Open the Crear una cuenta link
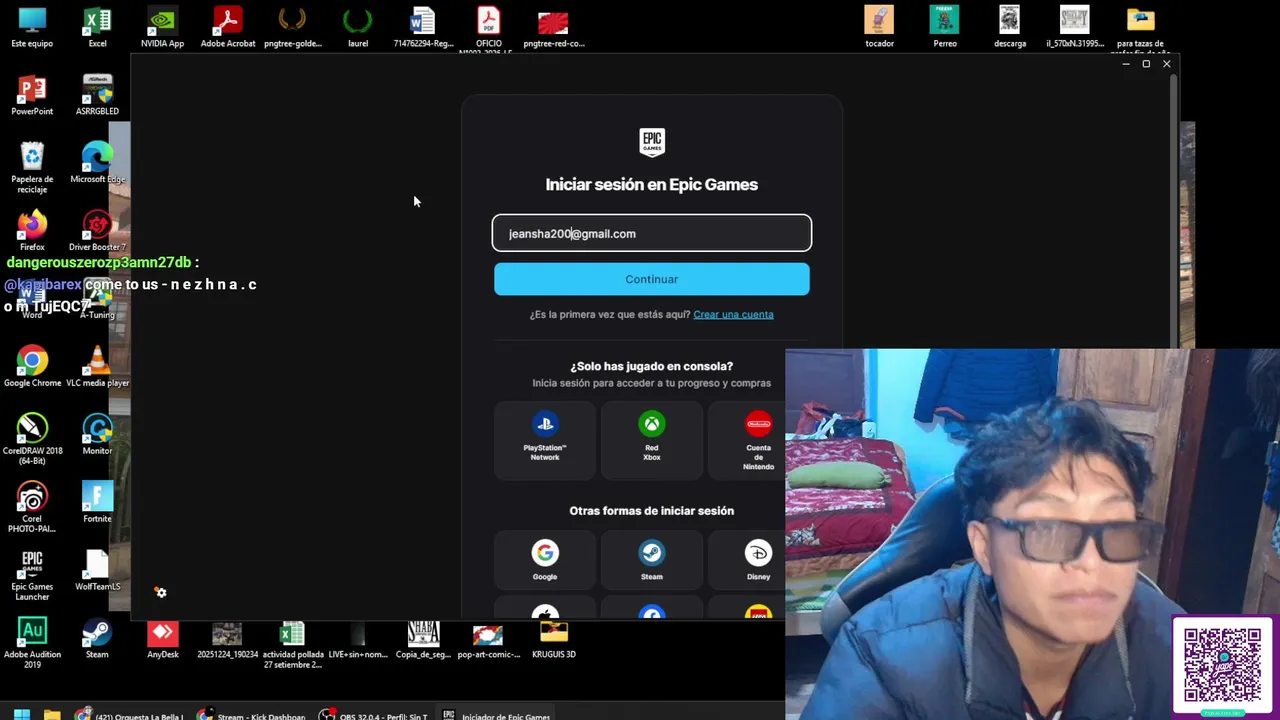Viewport: 1280px width, 720px height. [733, 314]
